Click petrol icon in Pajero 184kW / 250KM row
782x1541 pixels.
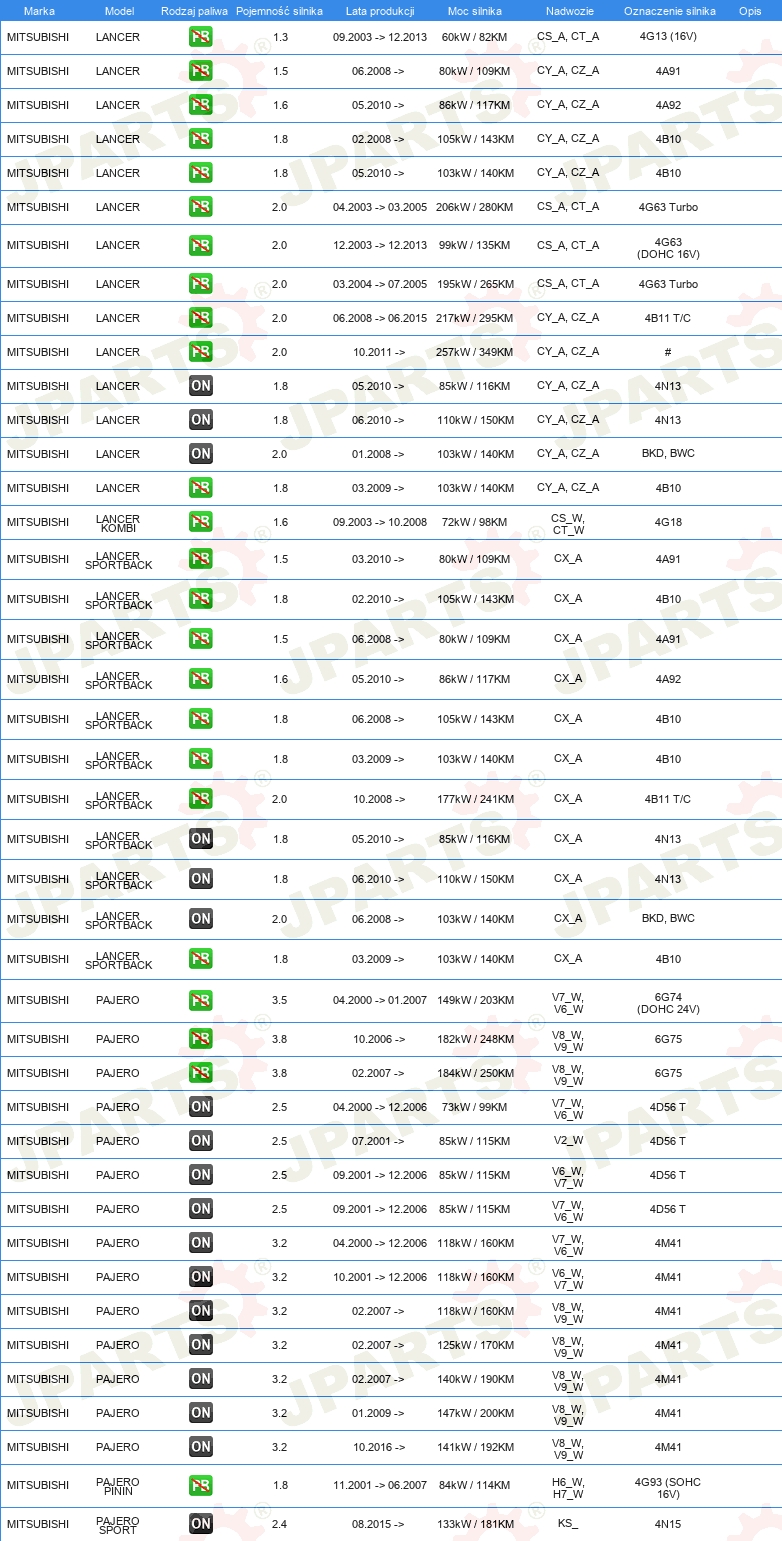pyautogui.click(x=200, y=1073)
